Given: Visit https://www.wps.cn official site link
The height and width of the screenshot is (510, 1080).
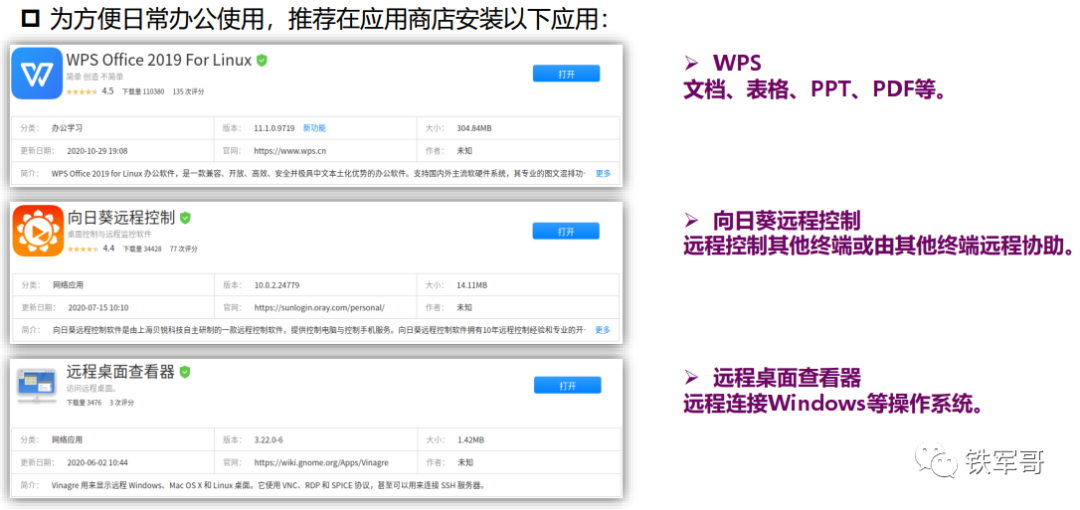Looking at the screenshot, I should pyautogui.click(x=290, y=151).
